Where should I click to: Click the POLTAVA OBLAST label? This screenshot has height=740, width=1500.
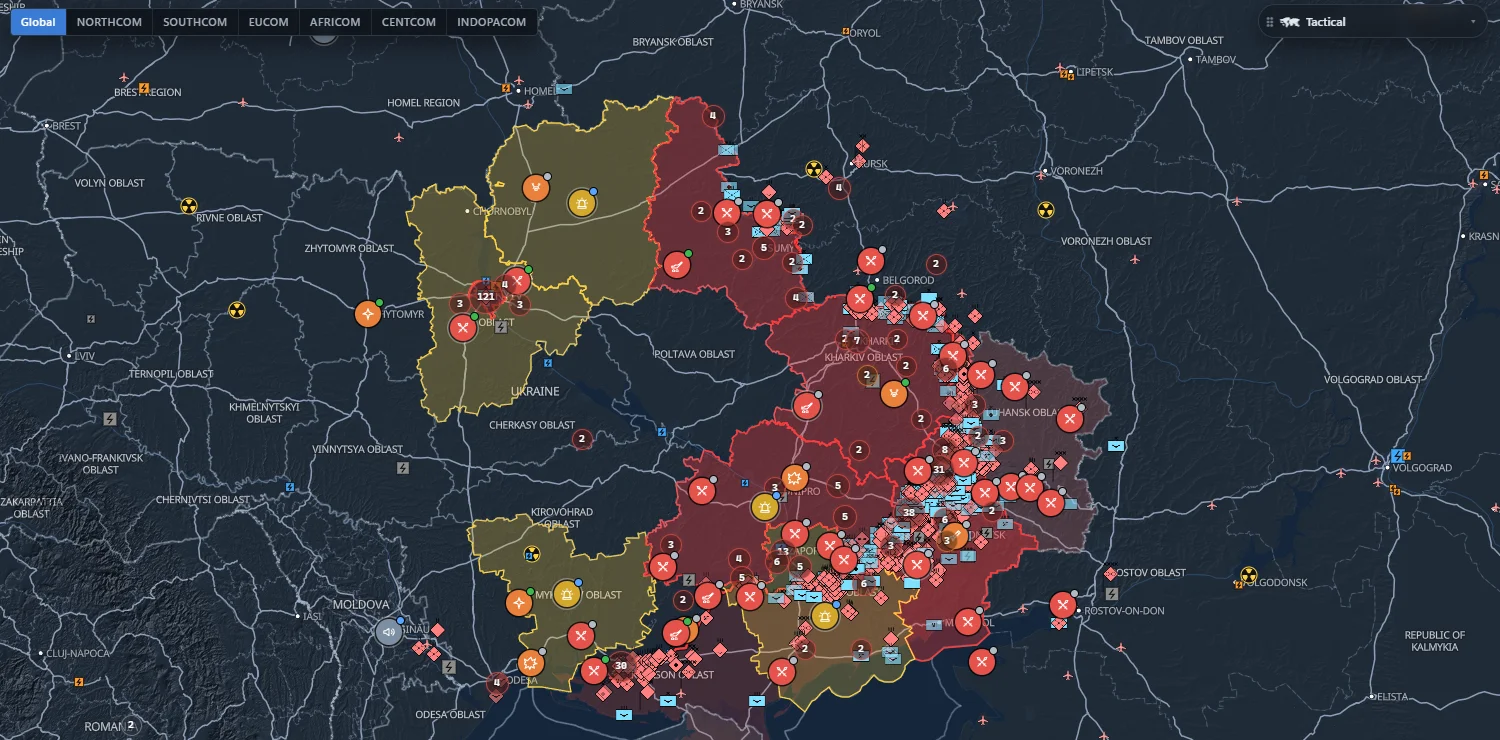[694, 354]
